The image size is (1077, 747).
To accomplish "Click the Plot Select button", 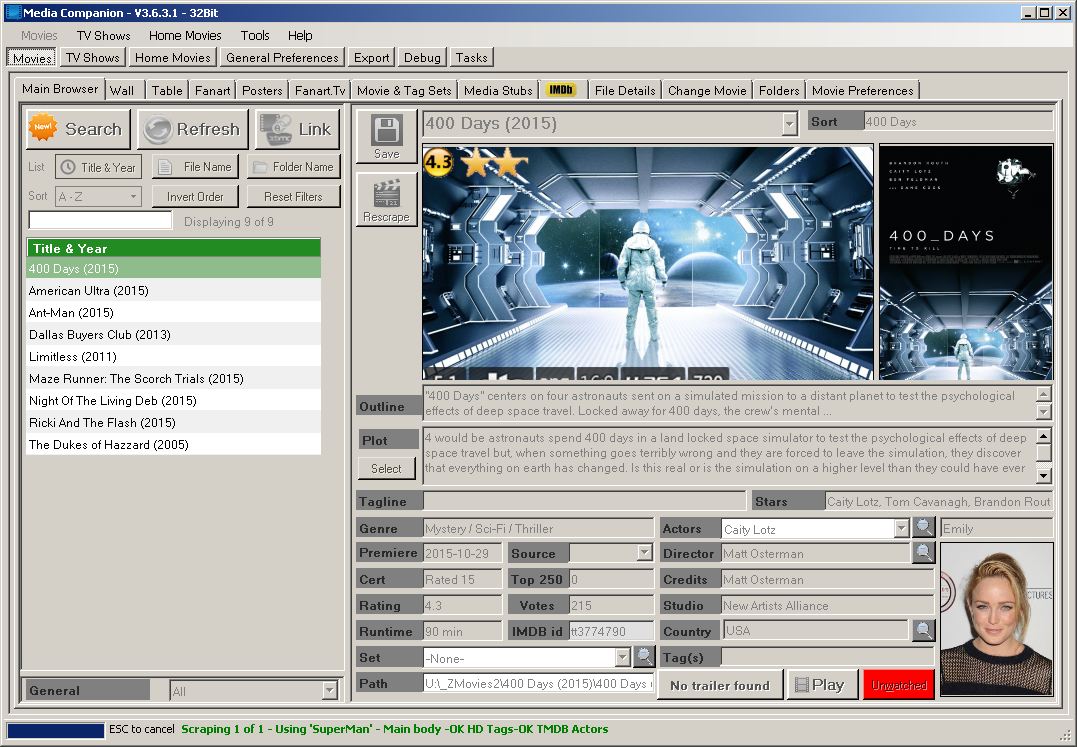I will tap(386, 468).
